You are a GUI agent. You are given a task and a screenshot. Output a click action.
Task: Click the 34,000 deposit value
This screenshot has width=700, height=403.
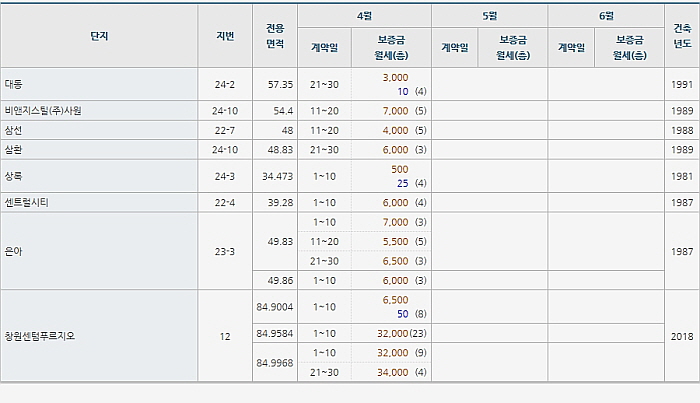[x=393, y=372]
